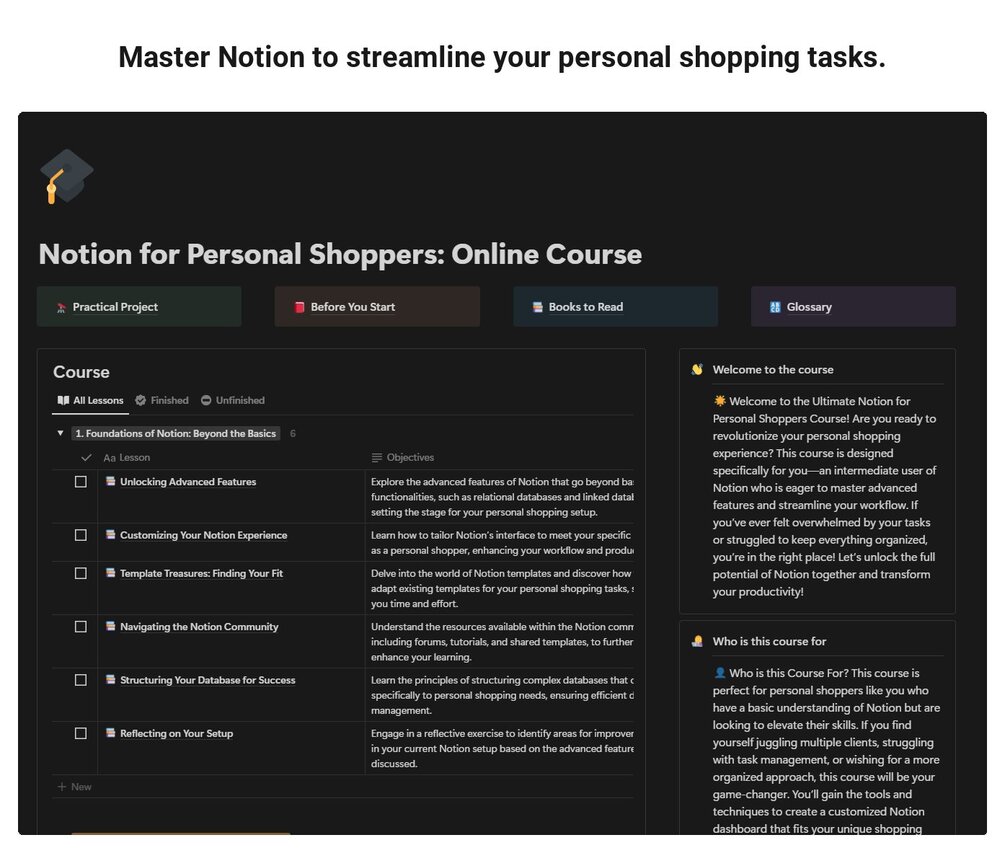Collapse the Foundations of Notion group triangle
This screenshot has height=853, width=1005.
coord(60,433)
